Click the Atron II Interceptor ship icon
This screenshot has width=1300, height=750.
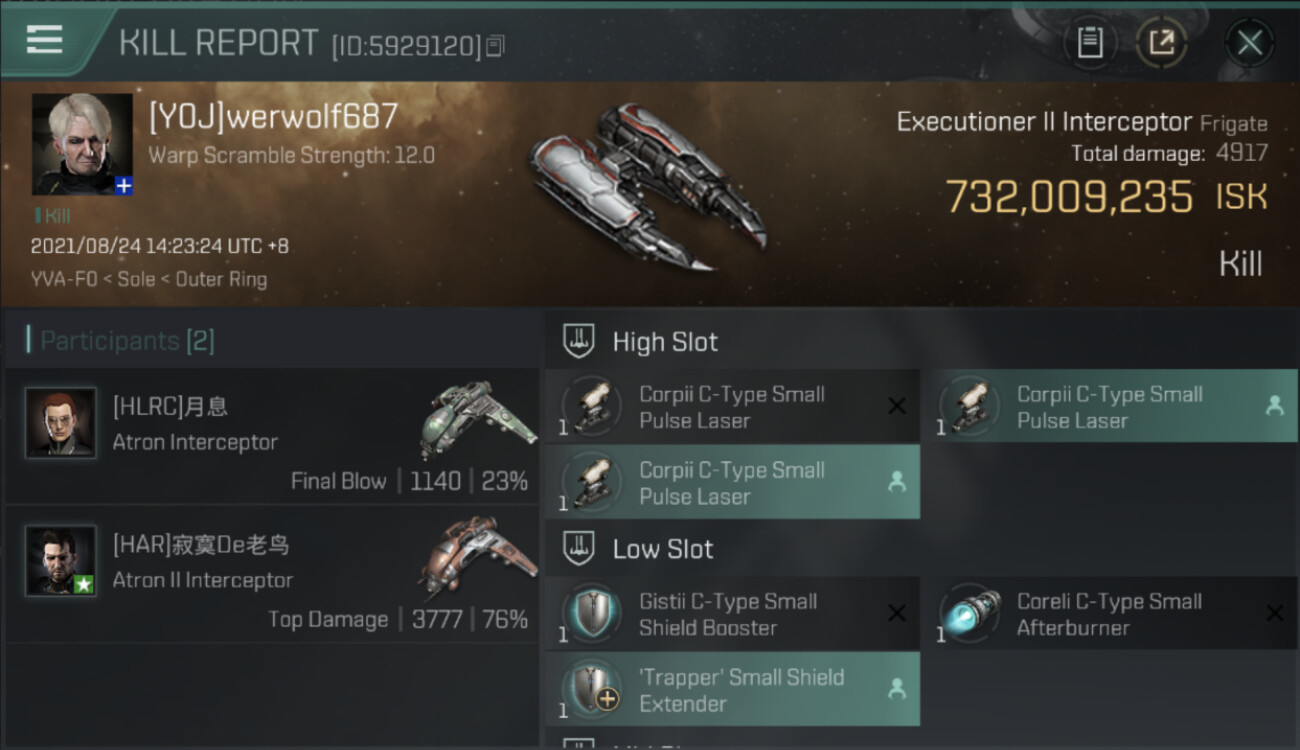tap(477, 556)
